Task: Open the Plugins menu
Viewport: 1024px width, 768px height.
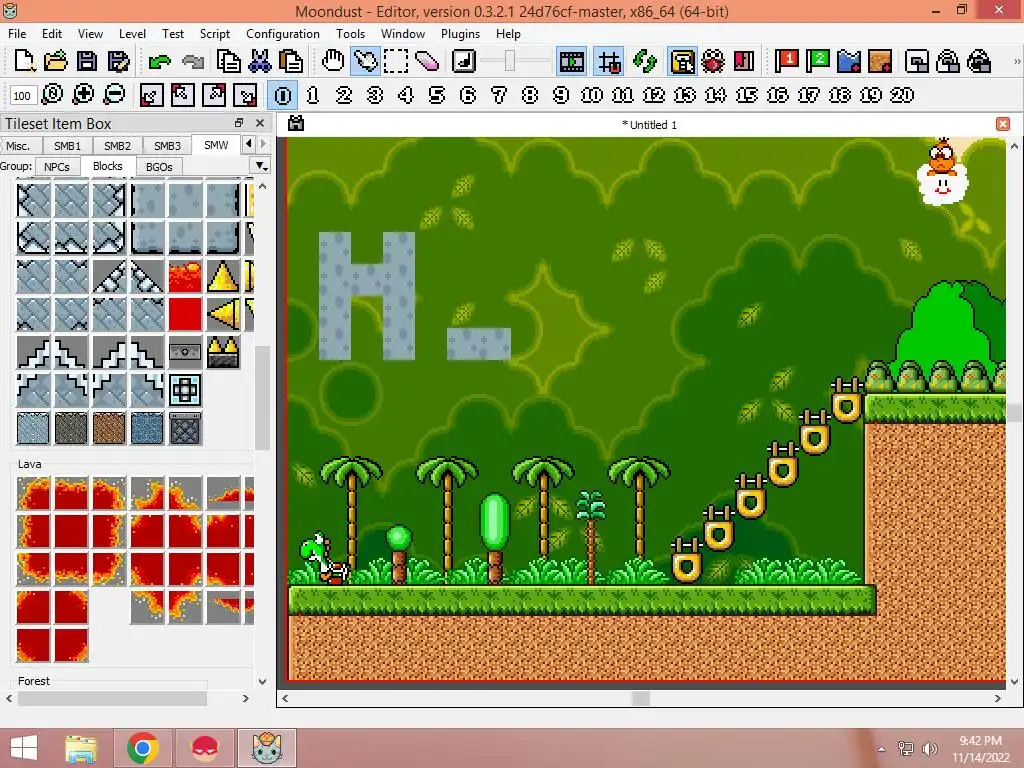Action: pos(460,33)
